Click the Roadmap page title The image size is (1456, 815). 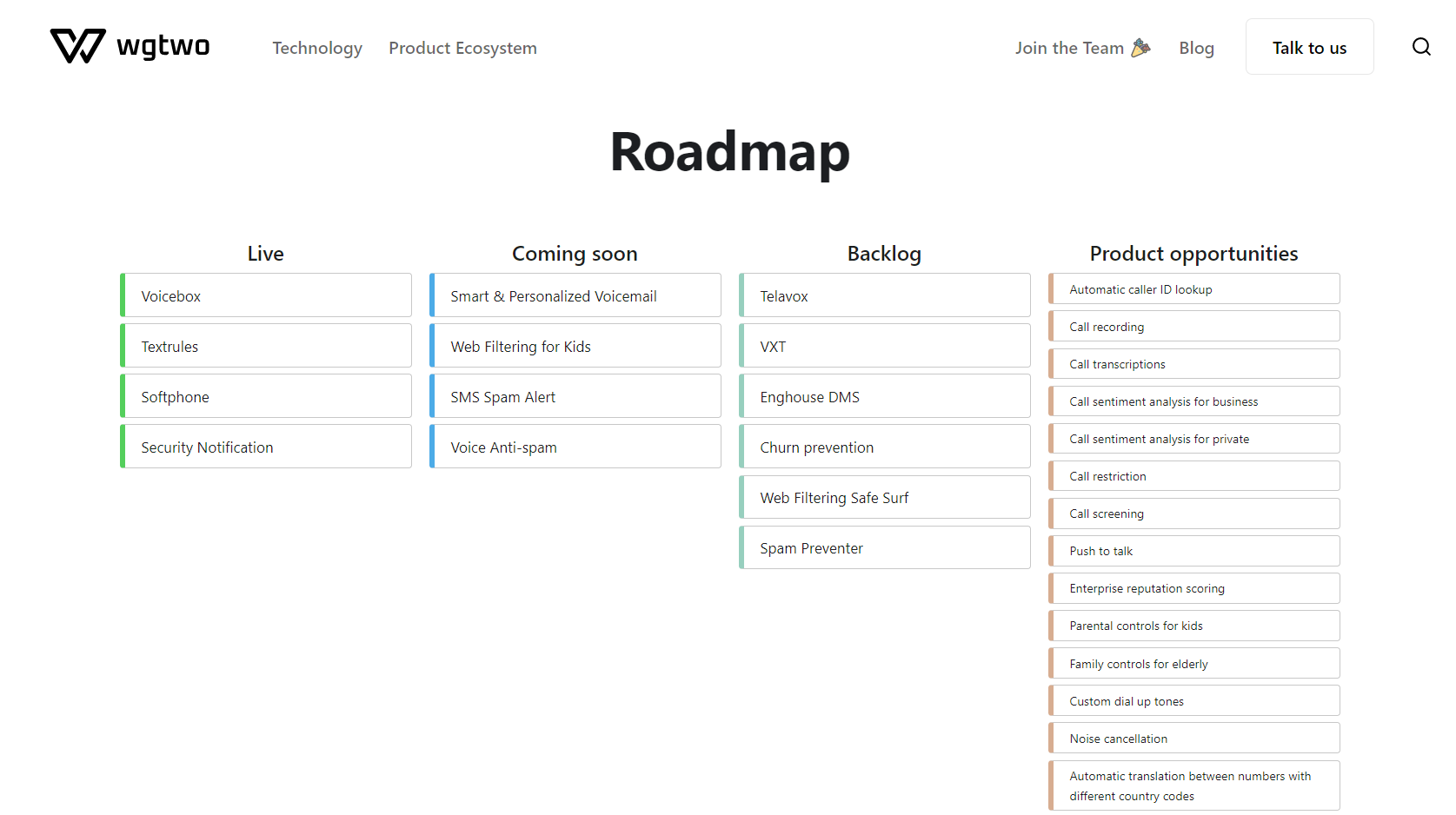point(730,152)
